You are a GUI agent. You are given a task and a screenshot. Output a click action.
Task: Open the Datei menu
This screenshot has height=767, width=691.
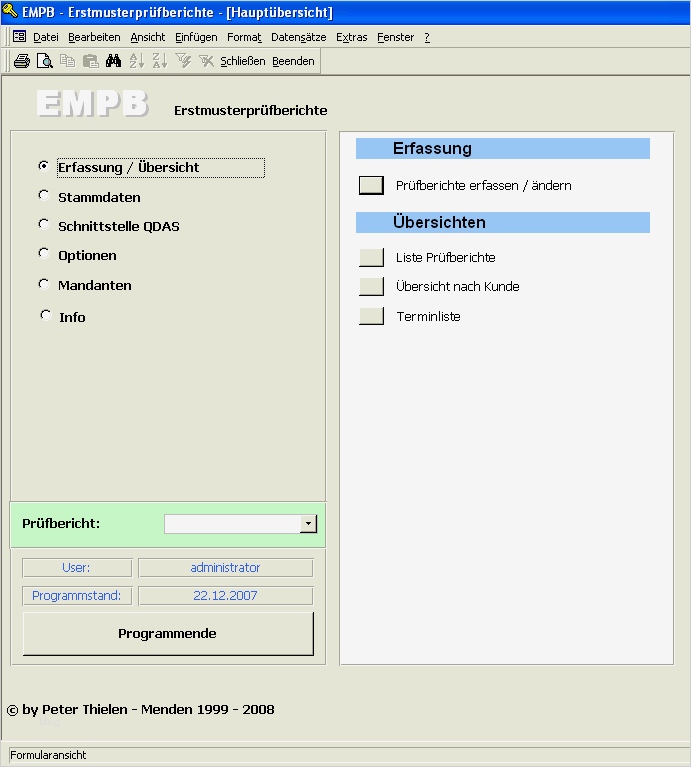click(x=45, y=37)
